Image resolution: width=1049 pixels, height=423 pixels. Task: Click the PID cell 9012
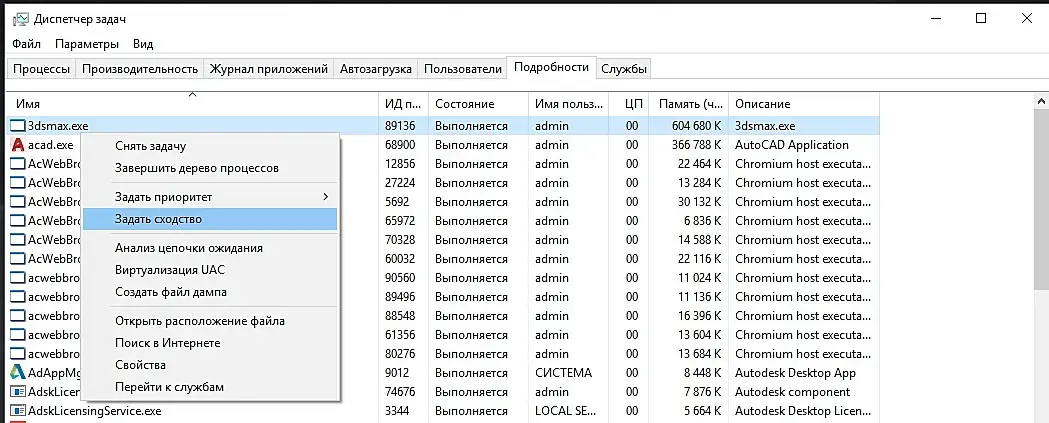(397, 373)
